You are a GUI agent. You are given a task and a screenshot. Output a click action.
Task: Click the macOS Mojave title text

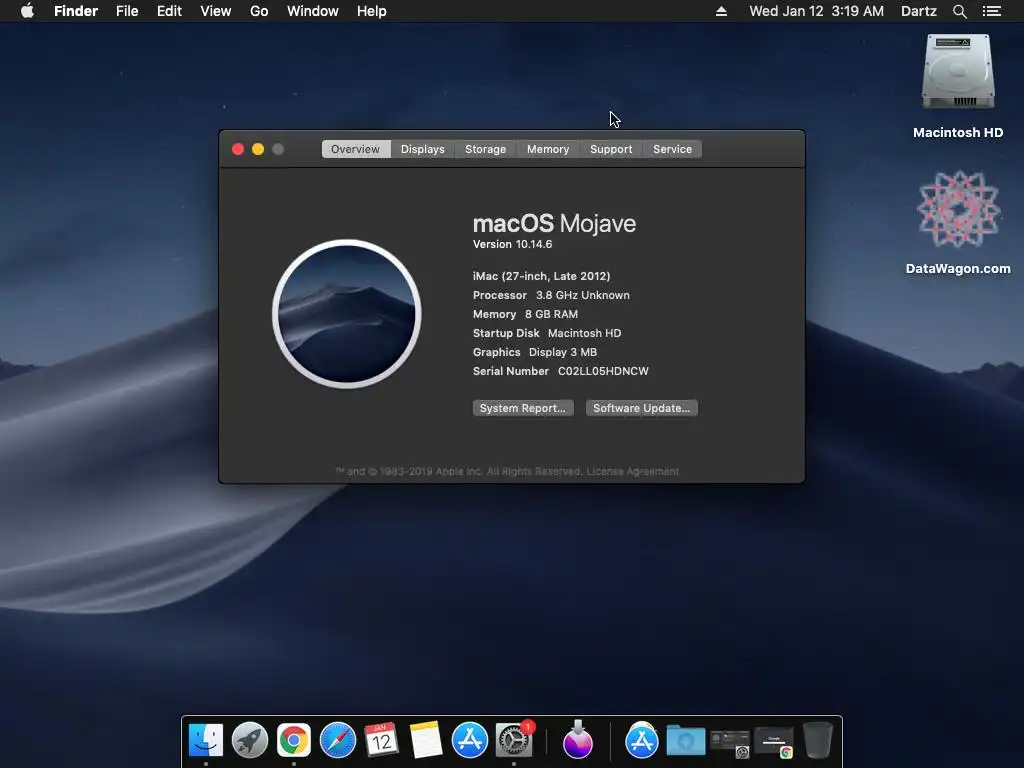(554, 223)
